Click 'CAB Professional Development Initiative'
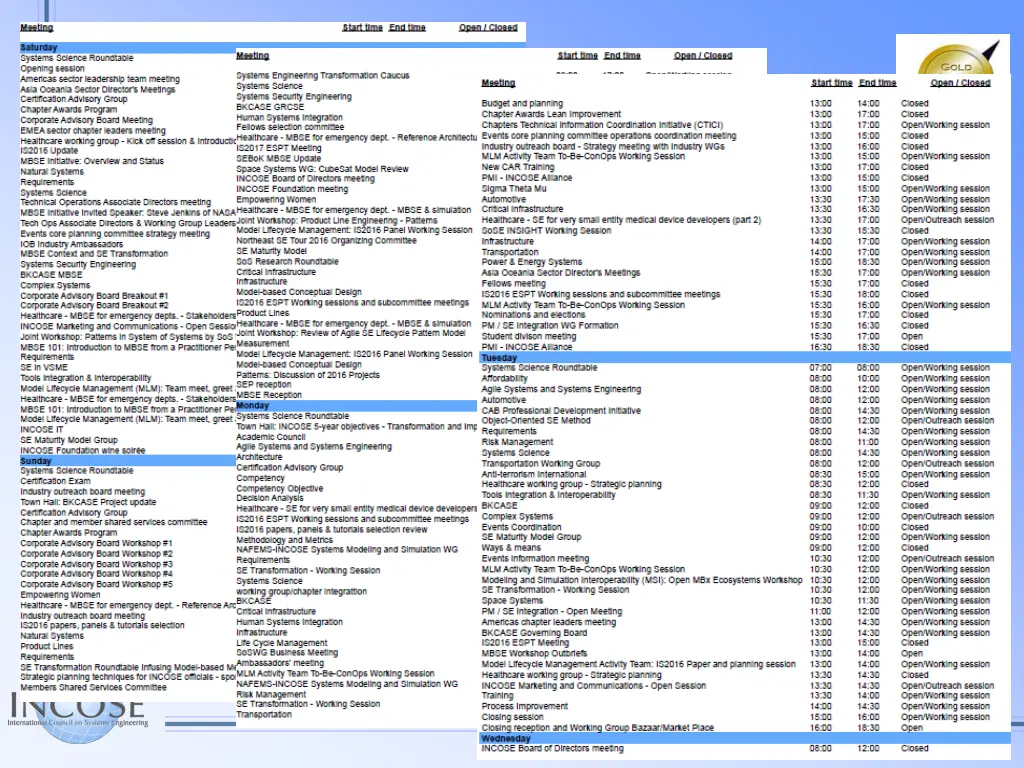The width and height of the screenshot is (1024, 768). [x=561, y=411]
